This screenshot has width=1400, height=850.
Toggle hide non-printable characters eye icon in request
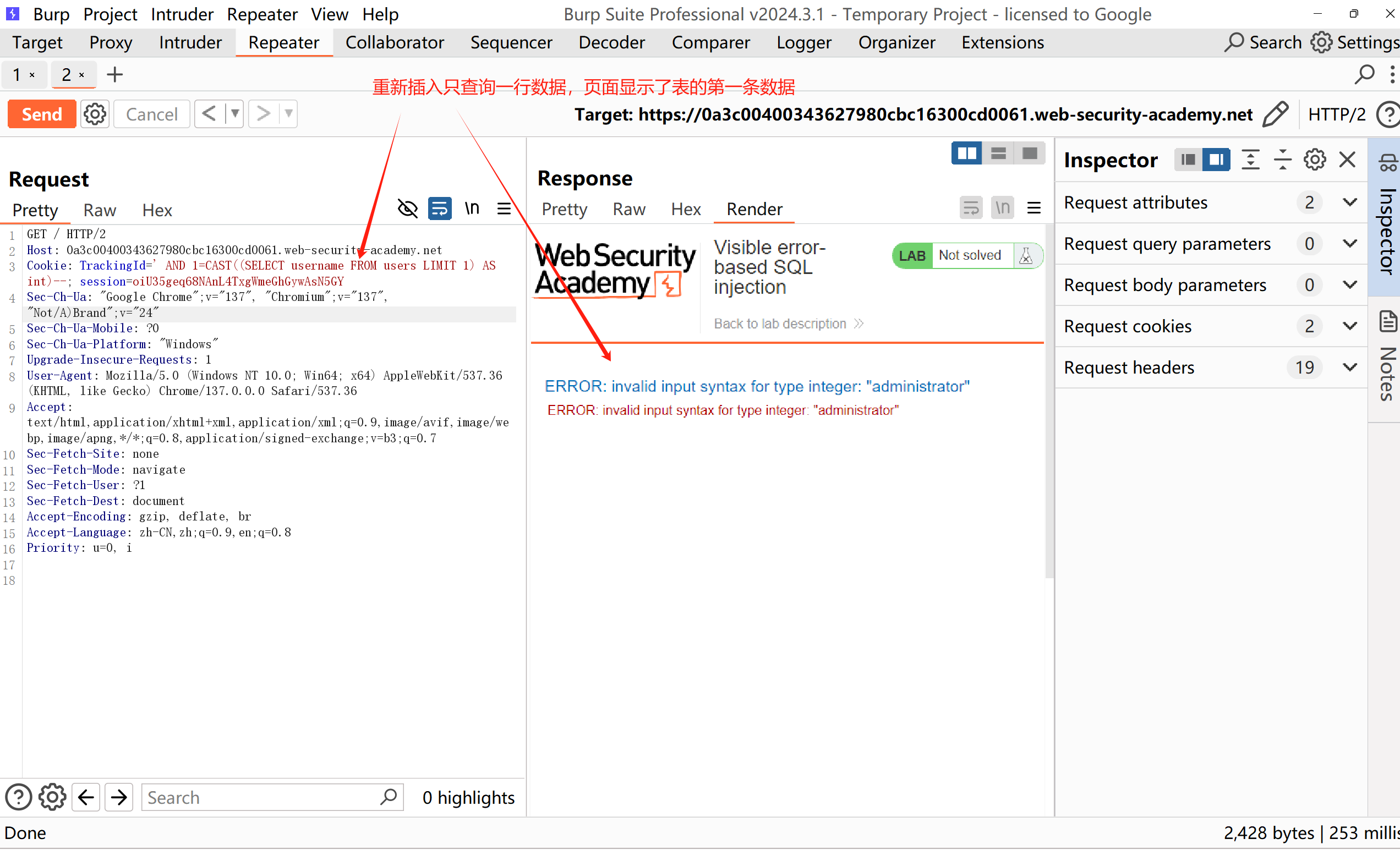(407, 209)
